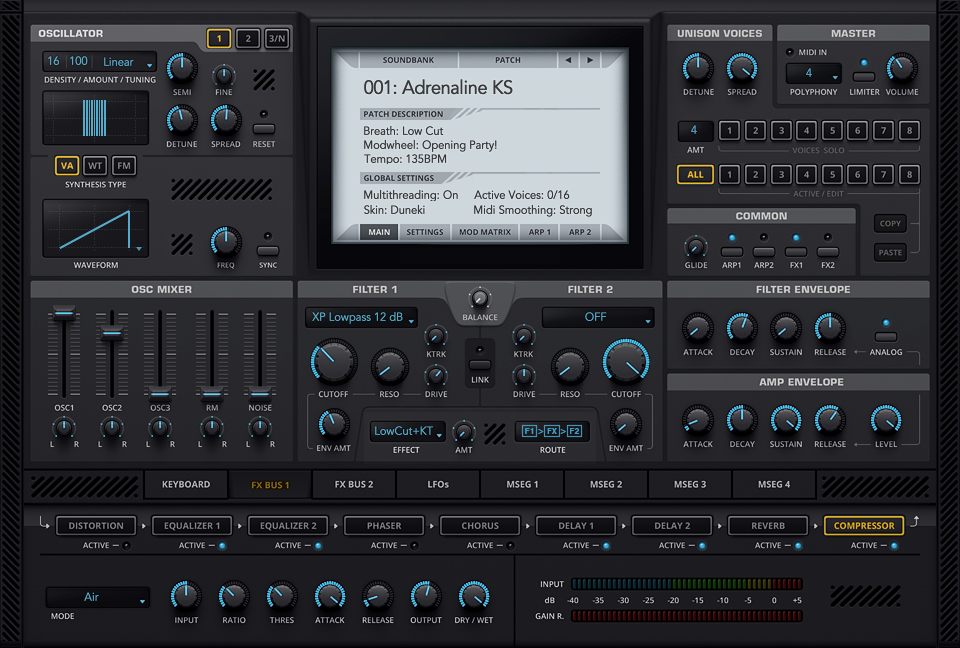Open the SOUNDBANK selector

[408, 60]
